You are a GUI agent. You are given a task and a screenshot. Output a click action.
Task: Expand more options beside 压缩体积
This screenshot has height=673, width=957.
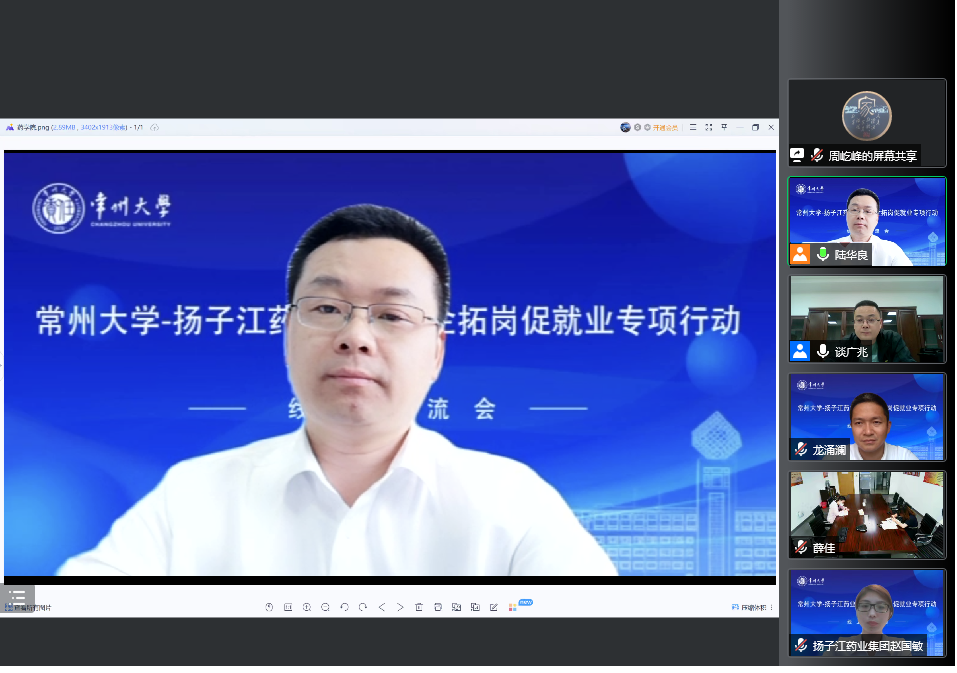click(x=771, y=607)
